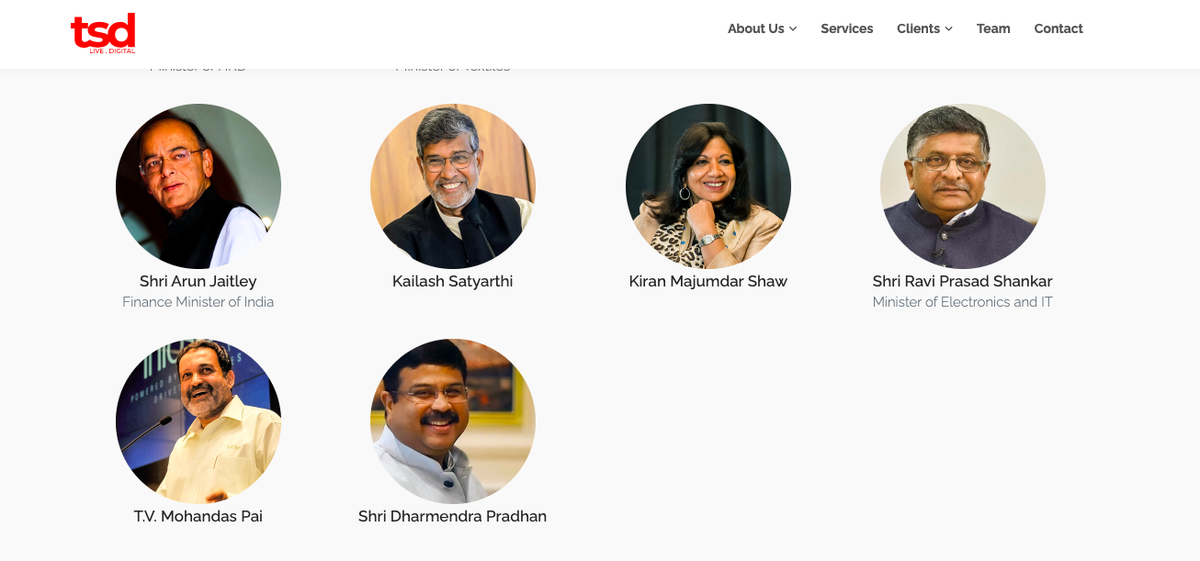The height and width of the screenshot is (561, 1200).
Task: Click the Finance Minister of India subtitle
Action: 198,302
